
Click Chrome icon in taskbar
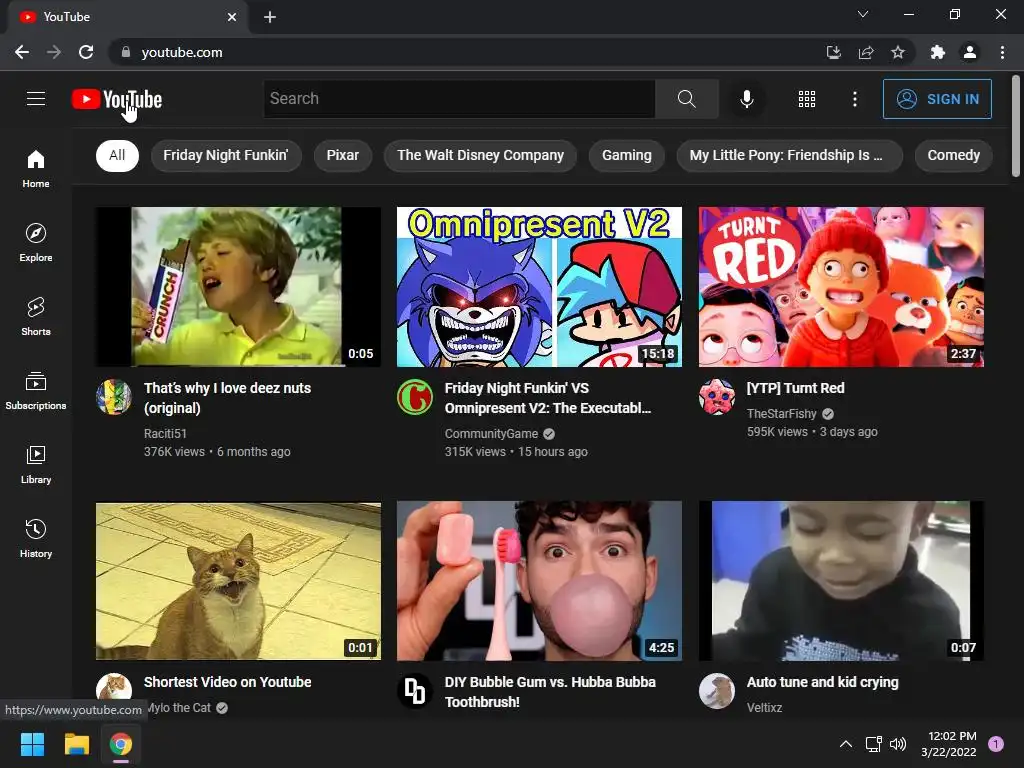(x=121, y=744)
